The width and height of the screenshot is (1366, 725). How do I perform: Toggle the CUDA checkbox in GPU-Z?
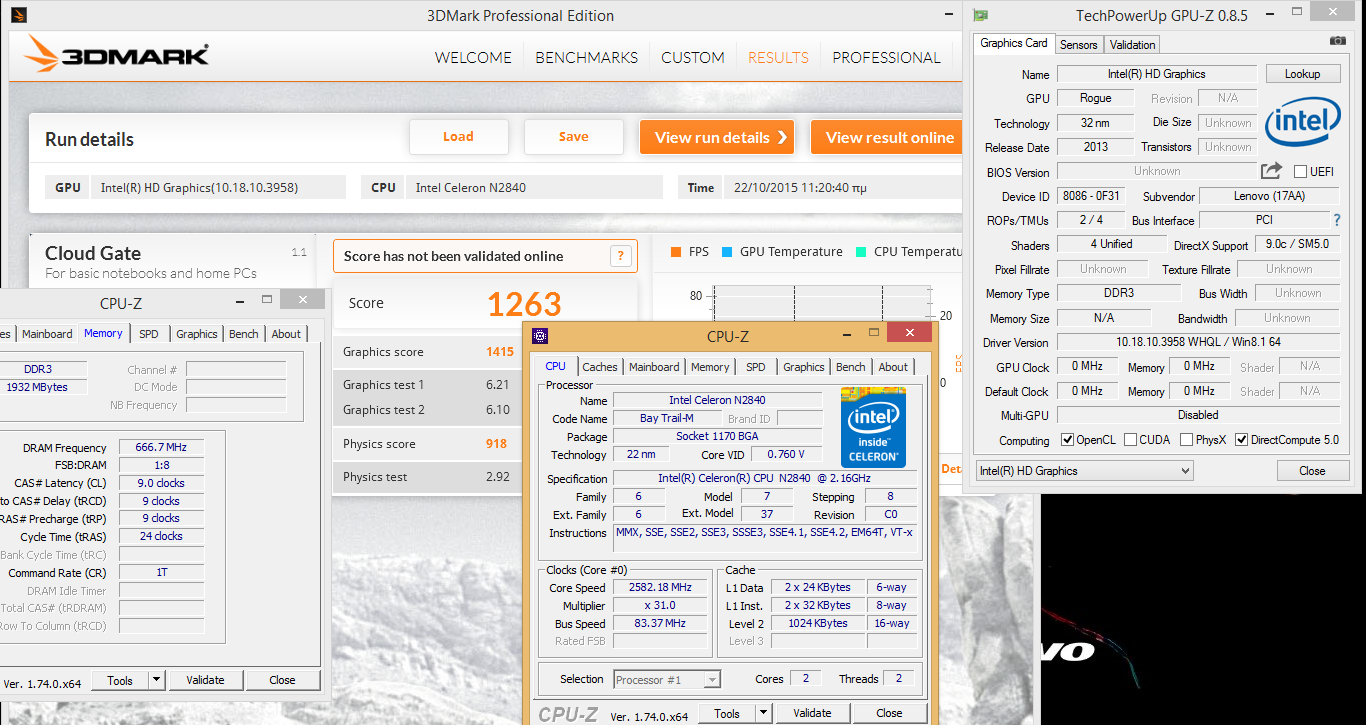tap(1130, 440)
